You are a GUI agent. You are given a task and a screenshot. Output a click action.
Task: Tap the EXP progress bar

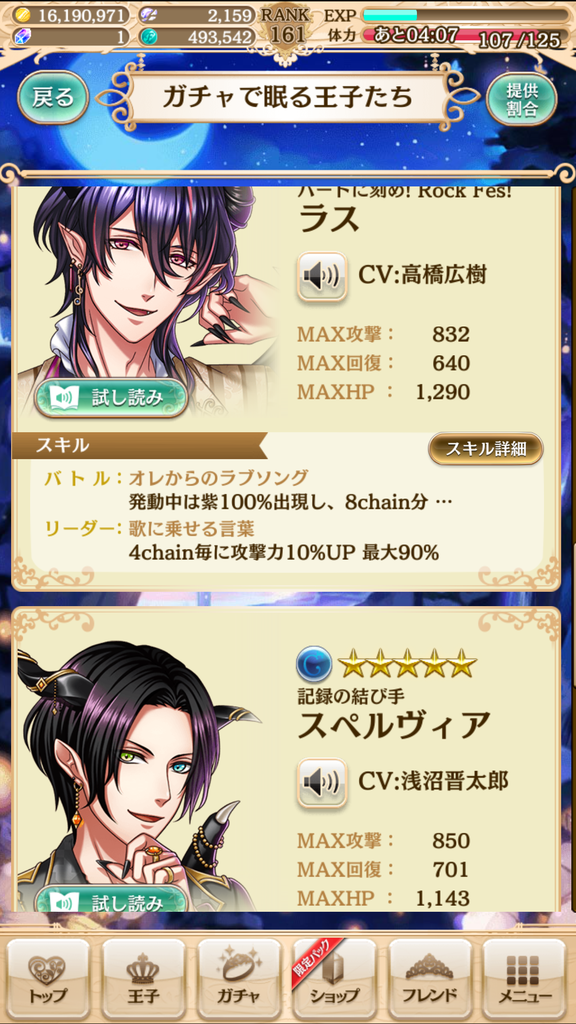point(465,14)
